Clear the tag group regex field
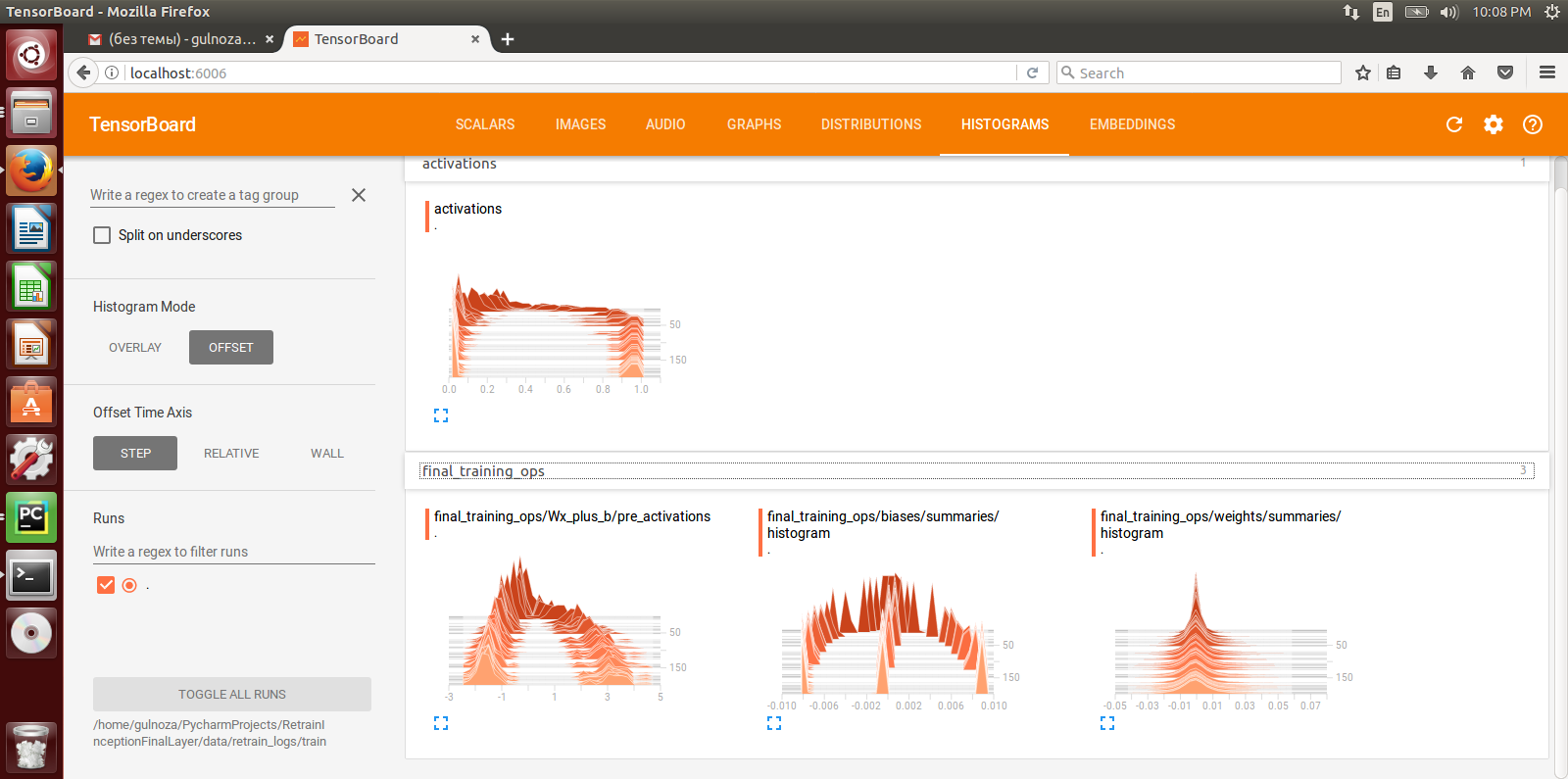 [359, 195]
